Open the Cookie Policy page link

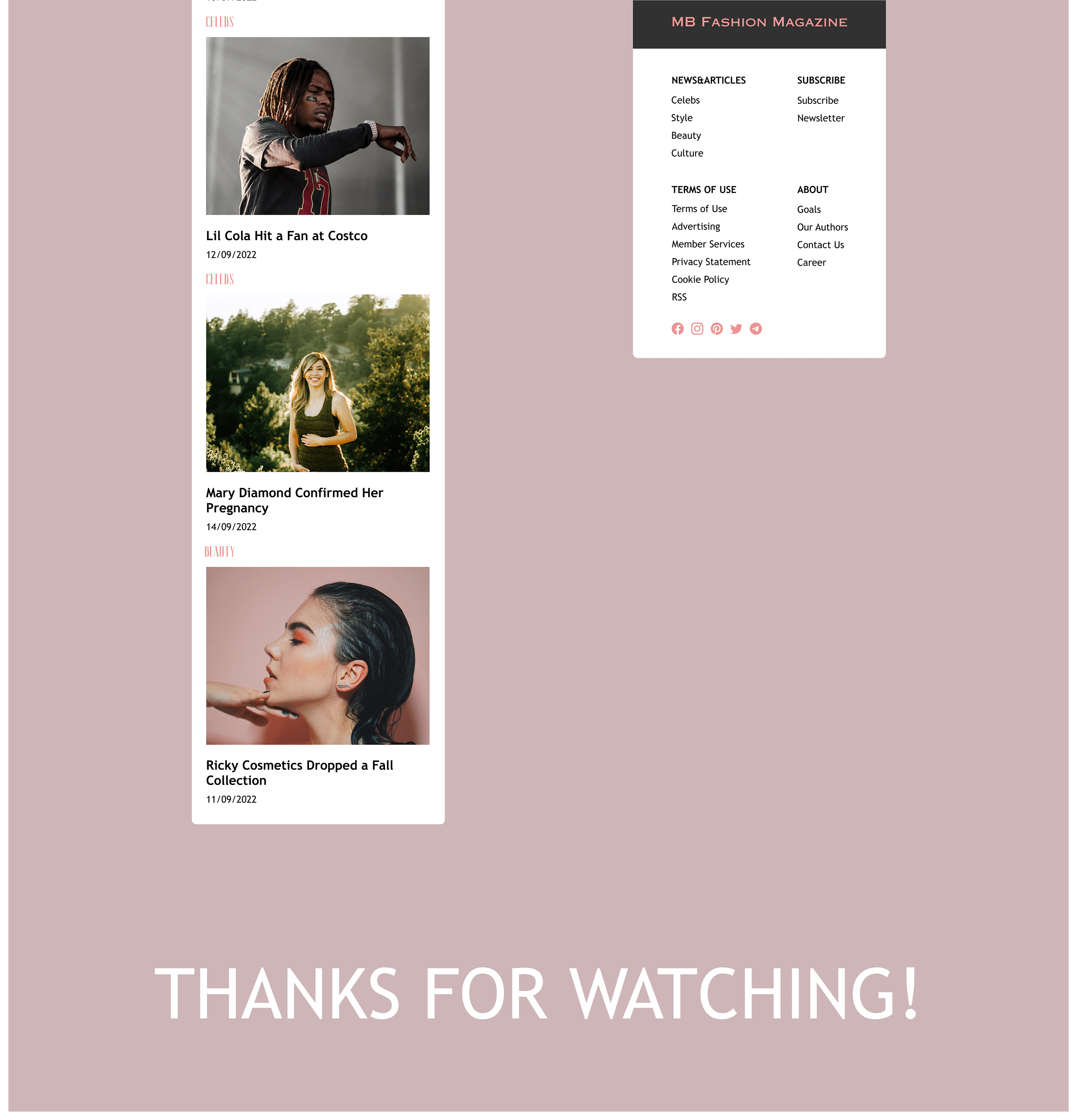click(x=700, y=279)
